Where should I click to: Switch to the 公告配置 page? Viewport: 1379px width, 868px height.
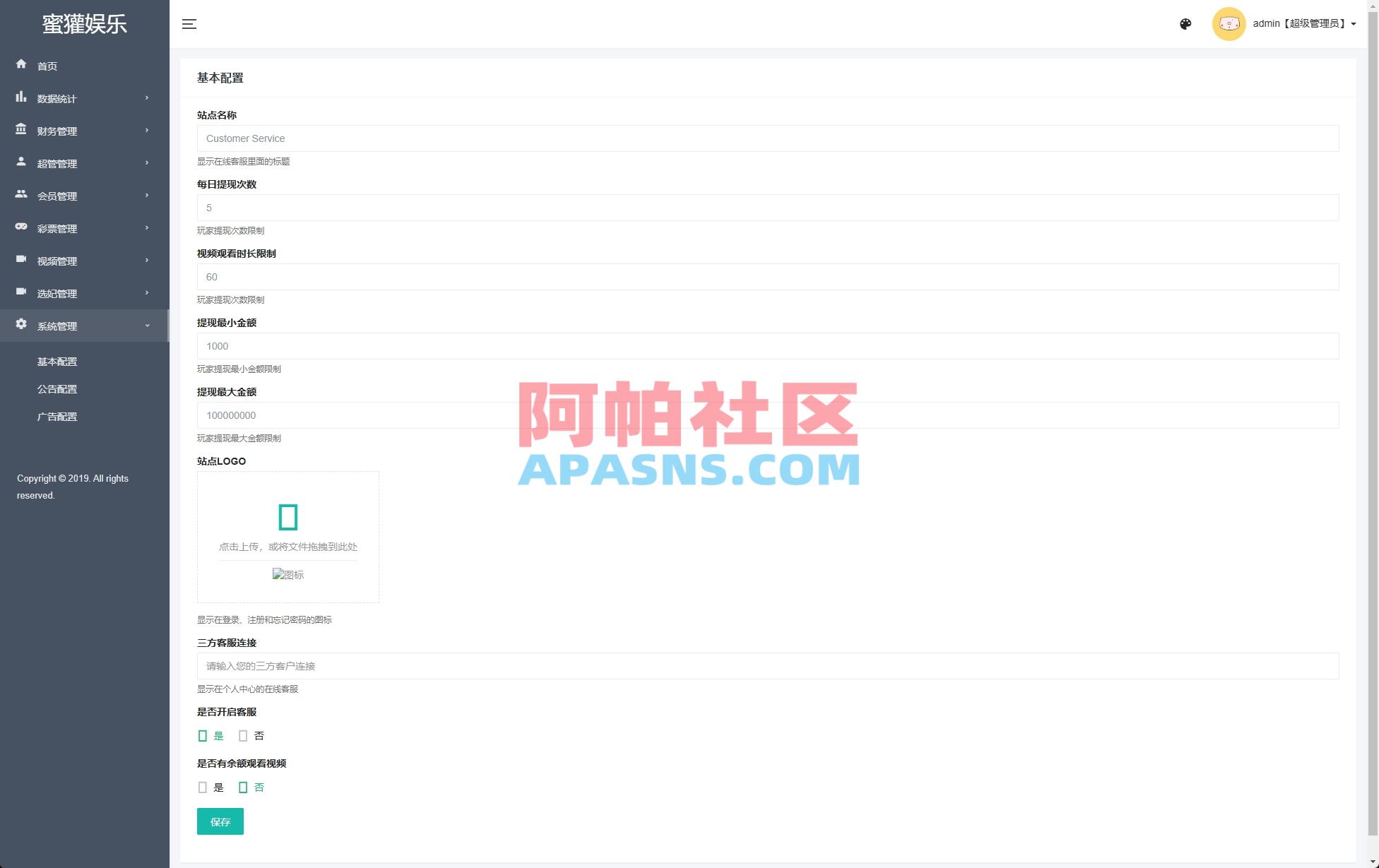(x=57, y=388)
